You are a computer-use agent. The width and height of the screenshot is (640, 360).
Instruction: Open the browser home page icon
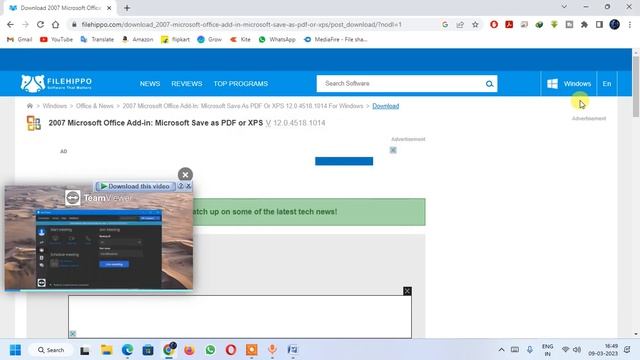tap(56, 24)
